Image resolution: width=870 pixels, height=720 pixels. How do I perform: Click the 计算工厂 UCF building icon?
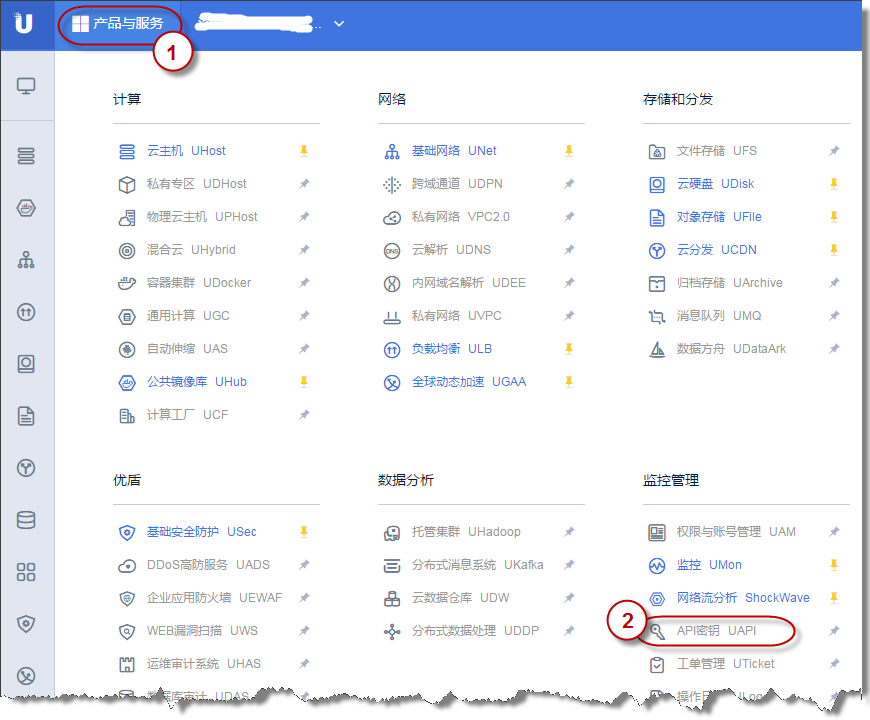click(x=127, y=415)
